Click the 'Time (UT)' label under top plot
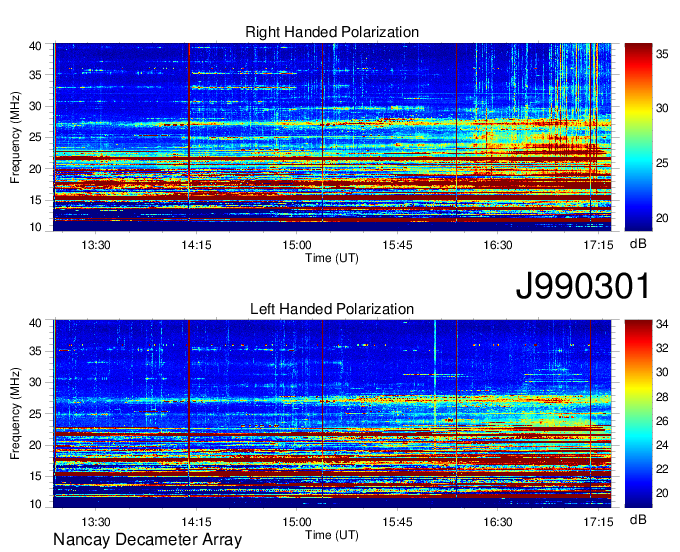The height and width of the screenshot is (552, 680). pos(332,258)
